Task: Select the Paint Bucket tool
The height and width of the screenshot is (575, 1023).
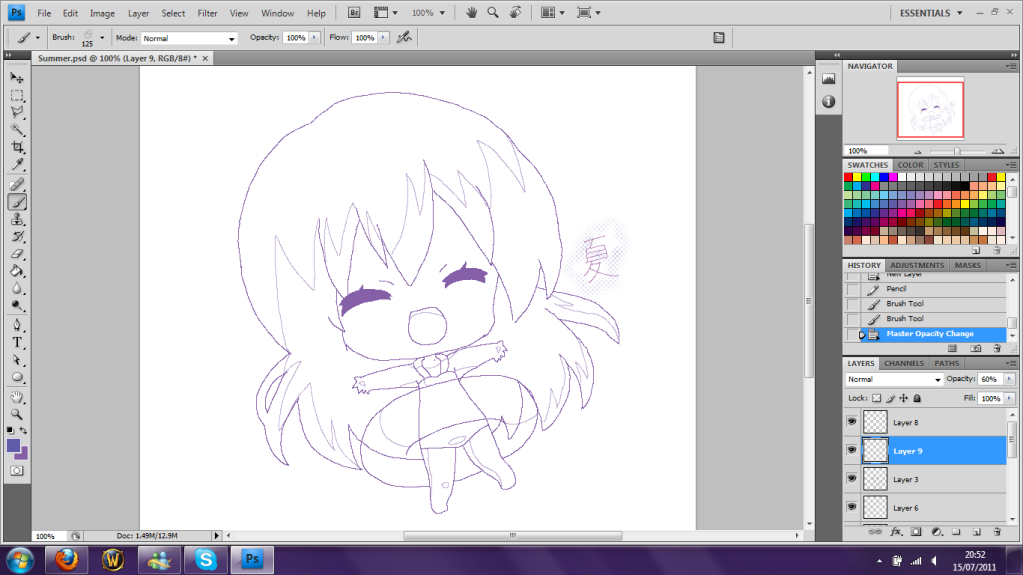Action: pyautogui.click(x=17, y=271)
